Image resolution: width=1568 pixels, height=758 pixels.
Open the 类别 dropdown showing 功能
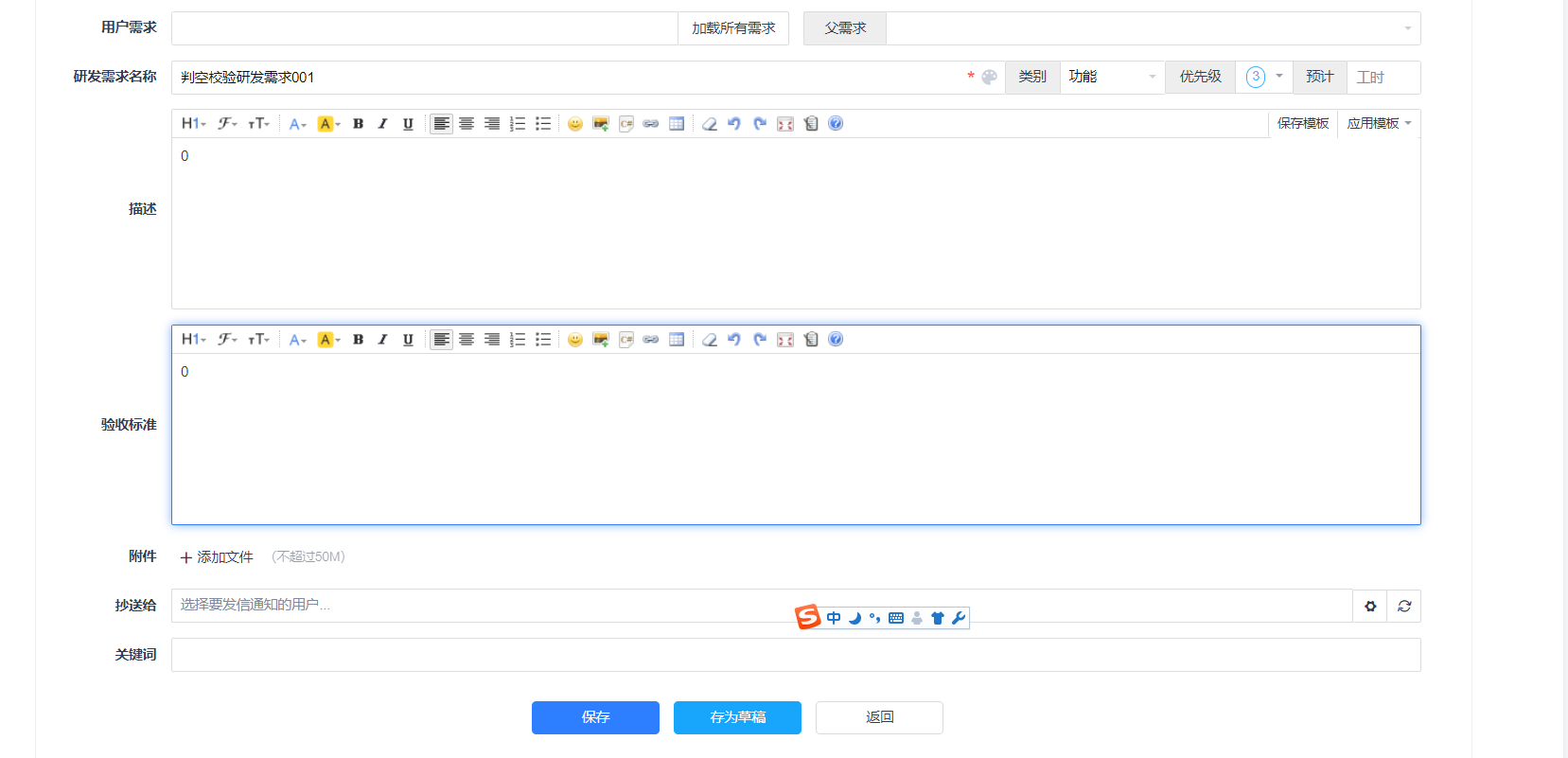1113,78
